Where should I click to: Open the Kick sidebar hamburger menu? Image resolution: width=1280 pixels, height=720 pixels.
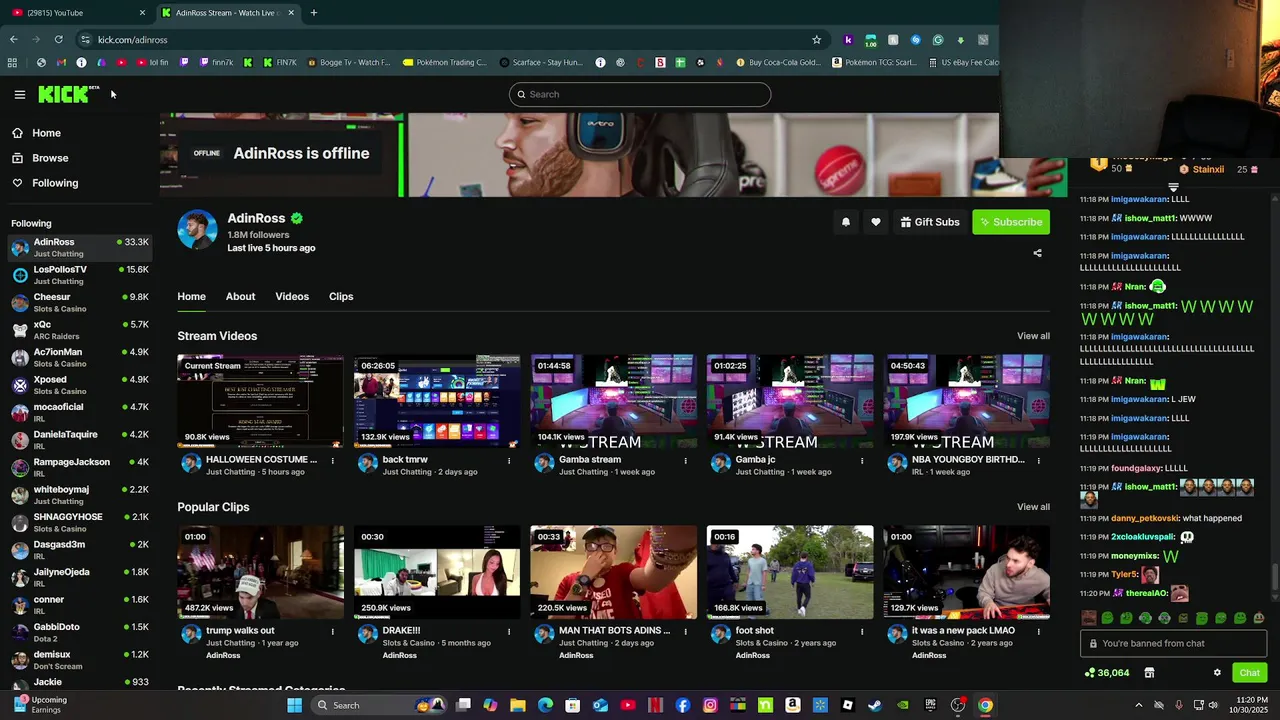[x=20, y=95]
